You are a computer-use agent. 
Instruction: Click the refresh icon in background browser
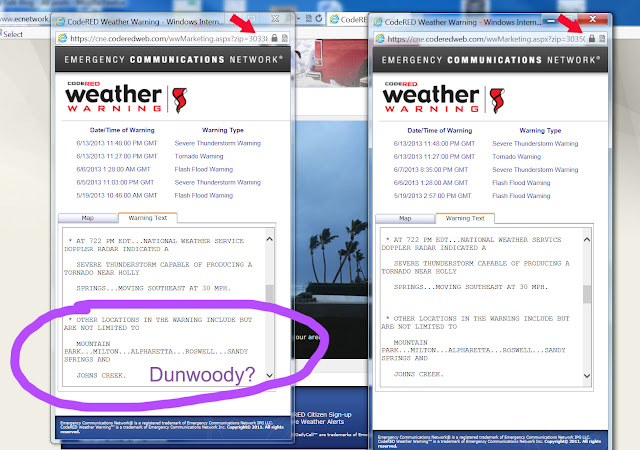[x=319, y=18]
